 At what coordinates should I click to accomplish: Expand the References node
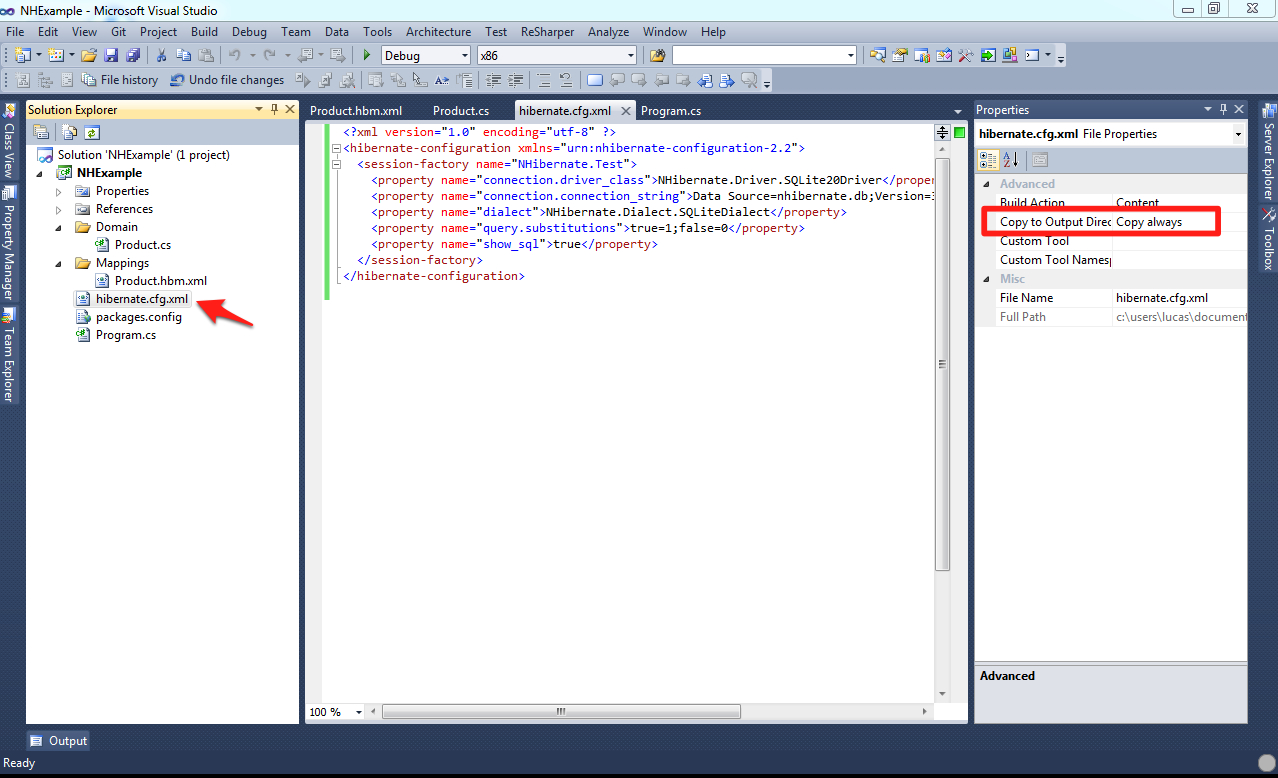pyautogui.click(x=58, y=209)
